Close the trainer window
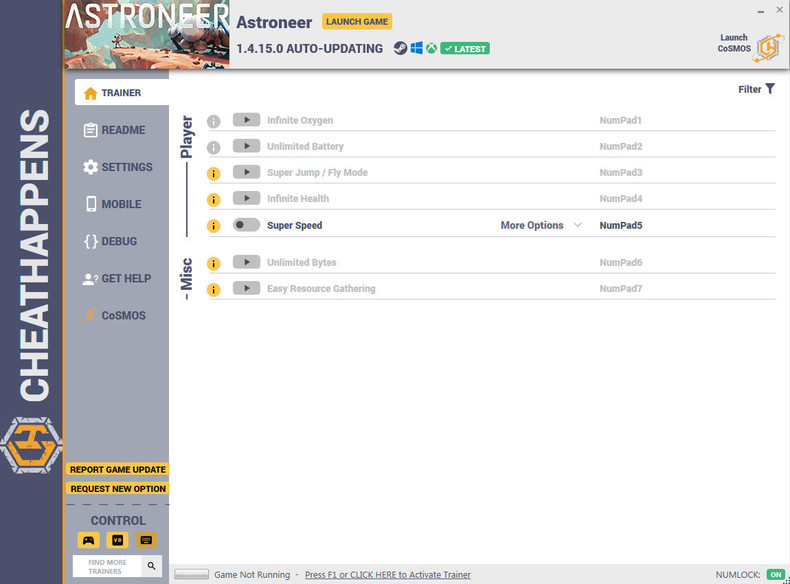This screenshot has height=584, width=790. (779, 10)
